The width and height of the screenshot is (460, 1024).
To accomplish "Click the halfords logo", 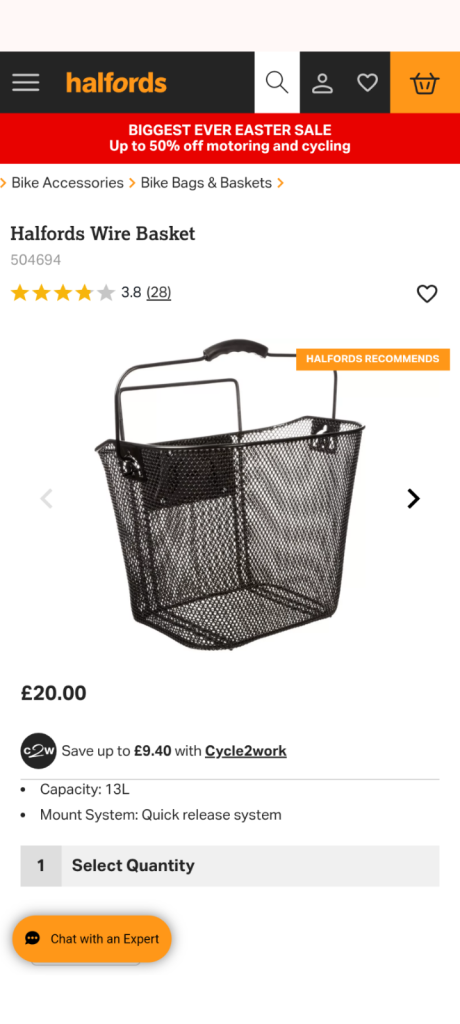I will pos(116,83).
